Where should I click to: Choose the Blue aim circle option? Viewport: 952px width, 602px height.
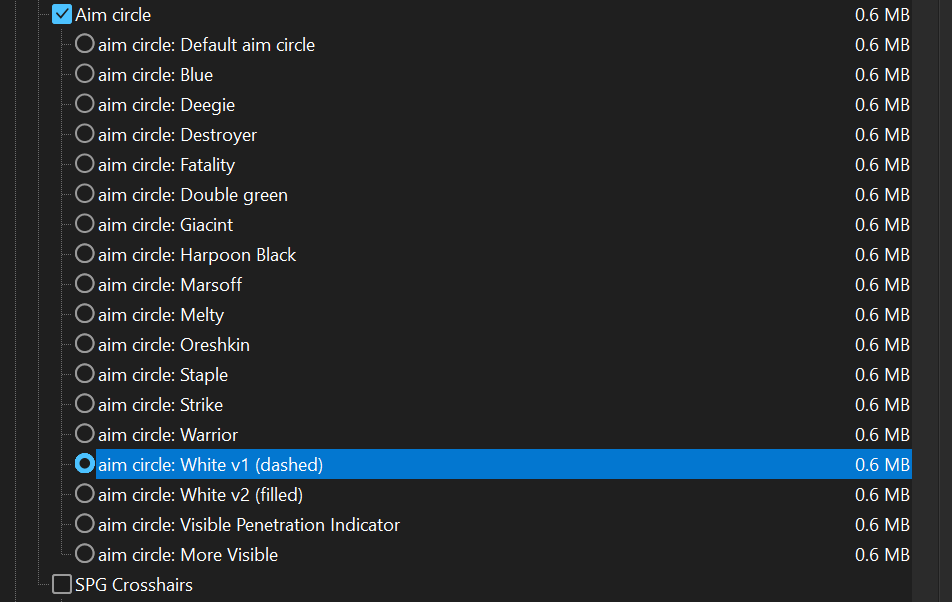pos(84,74)
